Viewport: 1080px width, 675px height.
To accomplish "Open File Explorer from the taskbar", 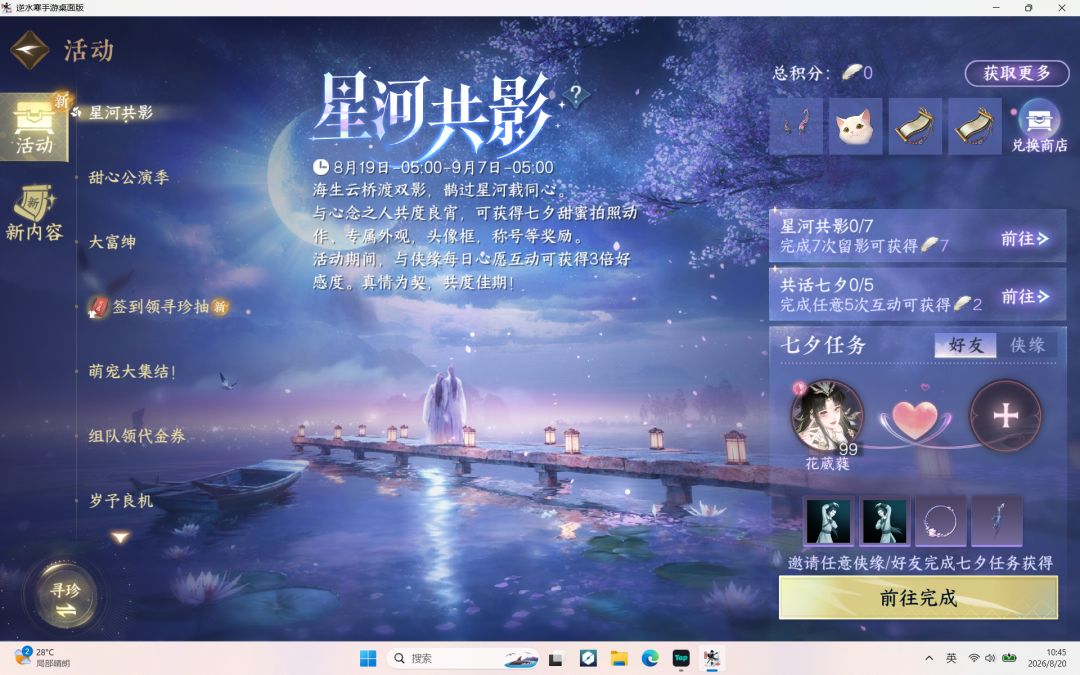I will (619, 658).
